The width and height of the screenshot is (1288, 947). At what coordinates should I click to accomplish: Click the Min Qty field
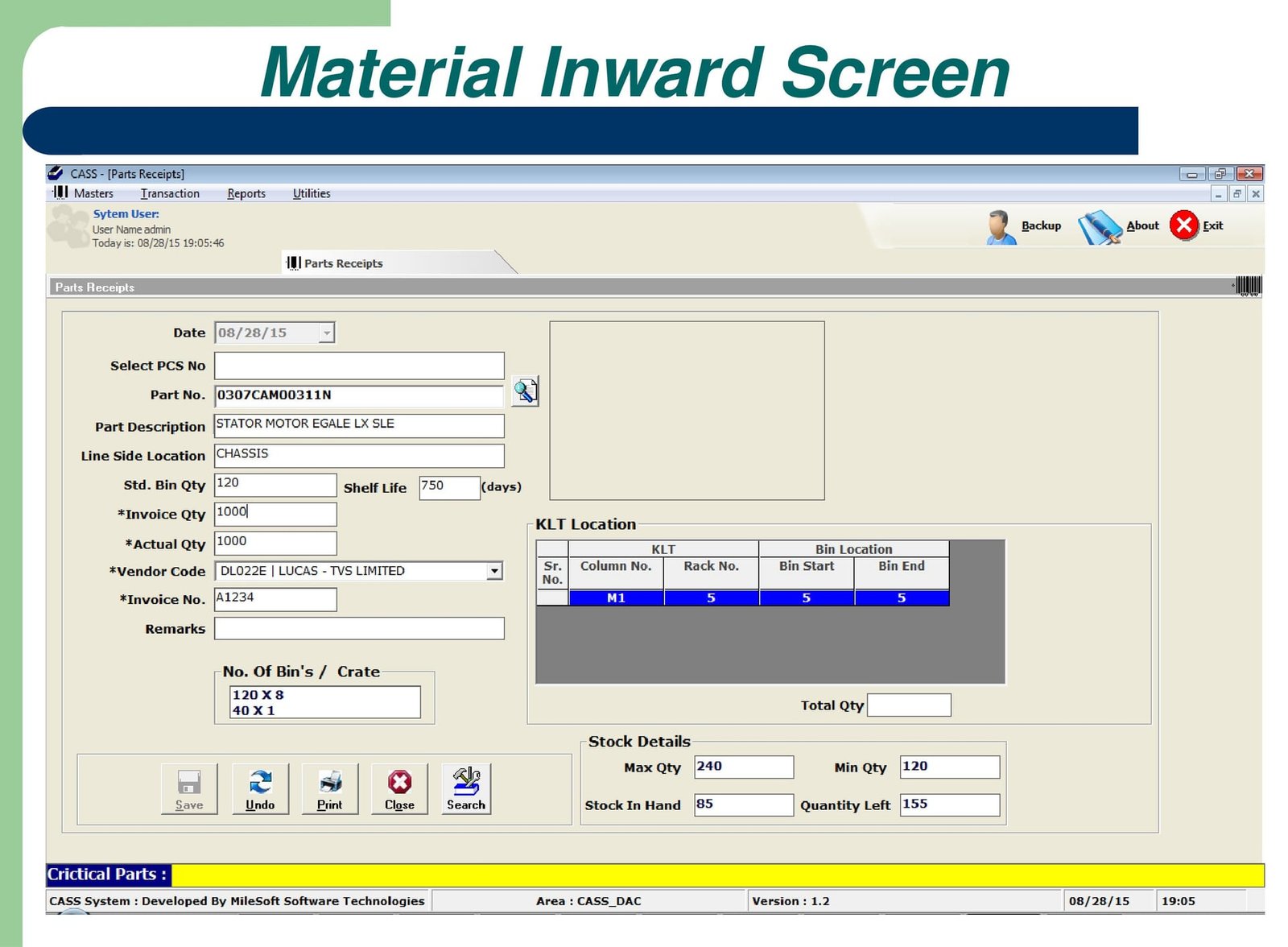tap(950, 767)
